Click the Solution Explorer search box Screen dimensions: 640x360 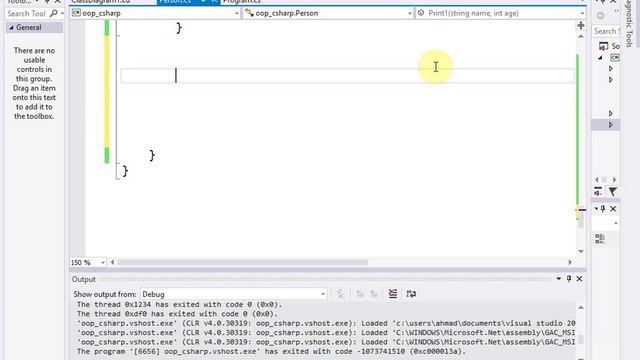pyautogui.click(x=606, y=31)
